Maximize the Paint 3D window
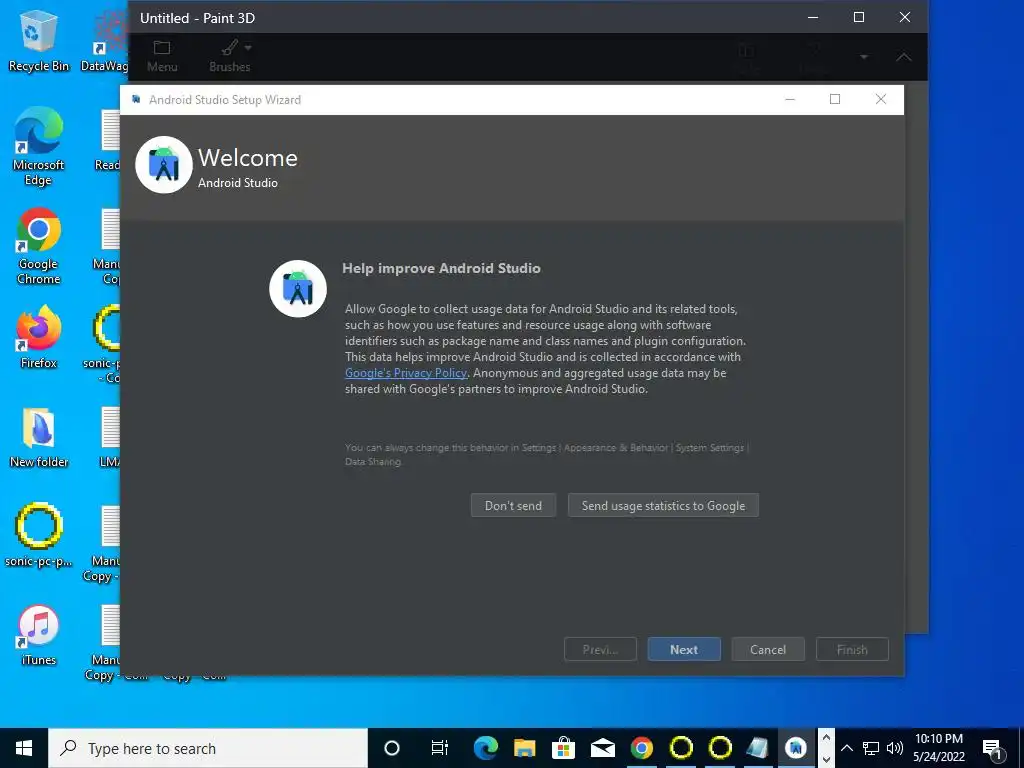 coord(859,18)
